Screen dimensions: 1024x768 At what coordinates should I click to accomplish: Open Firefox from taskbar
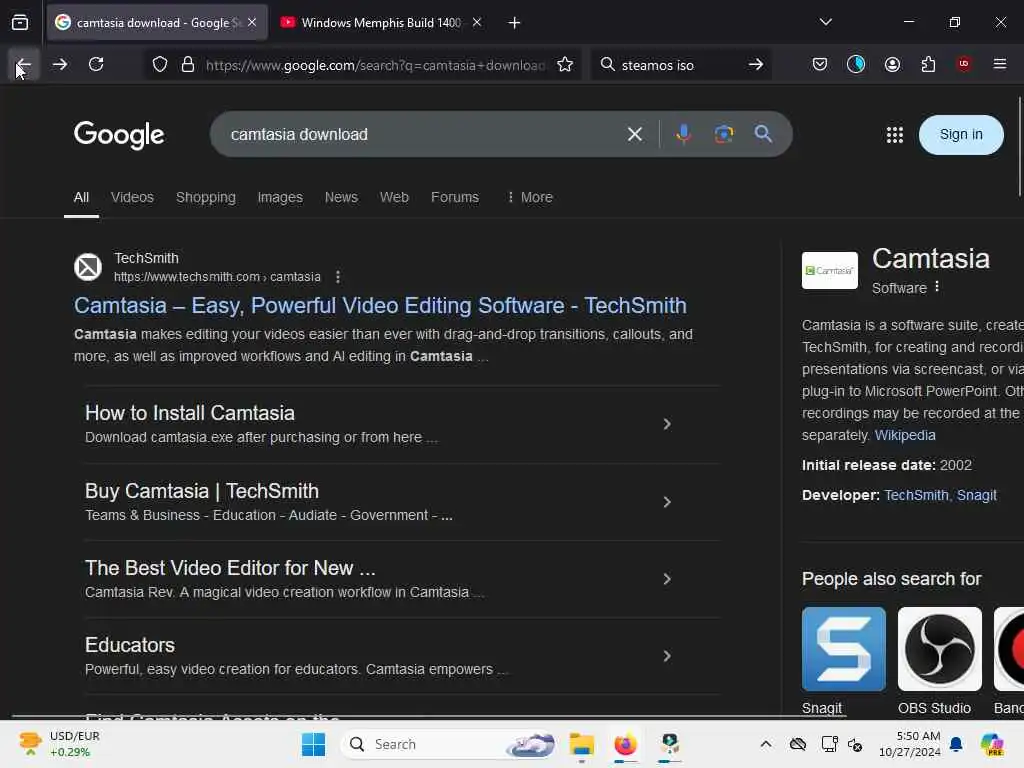pos(626,744)
